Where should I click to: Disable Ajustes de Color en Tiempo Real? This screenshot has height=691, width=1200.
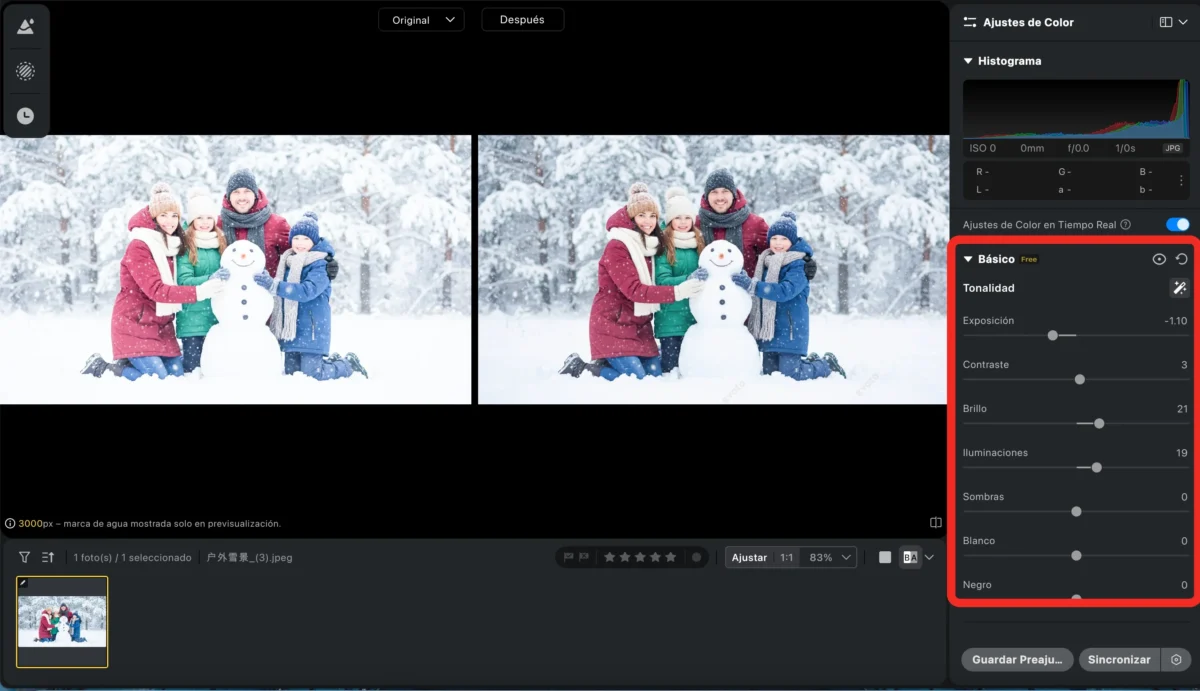pos(1177,225)
